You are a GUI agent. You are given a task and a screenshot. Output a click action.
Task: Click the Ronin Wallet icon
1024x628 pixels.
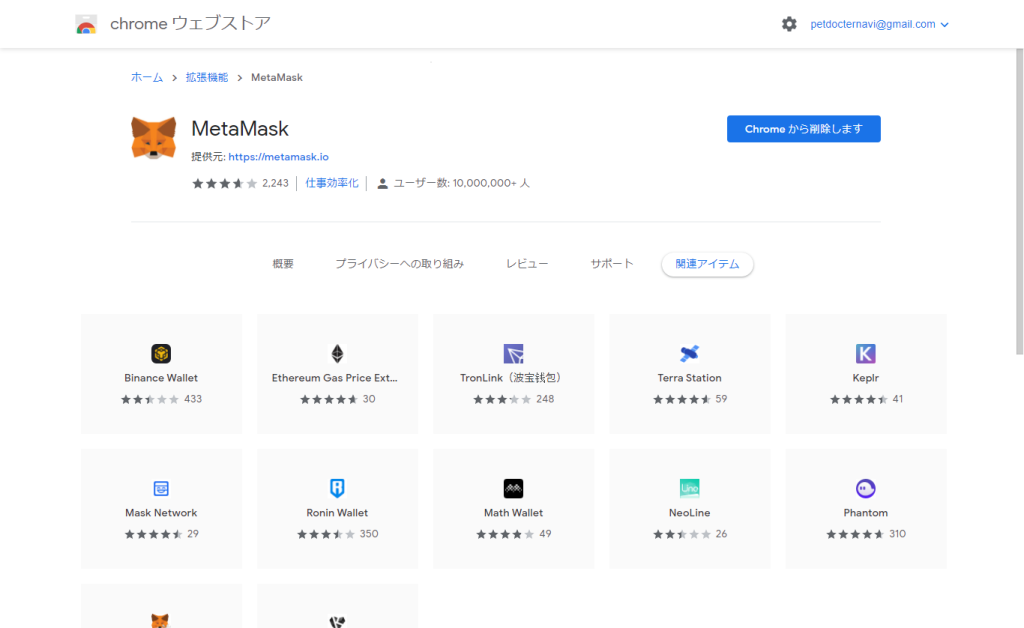click(337, 488)
